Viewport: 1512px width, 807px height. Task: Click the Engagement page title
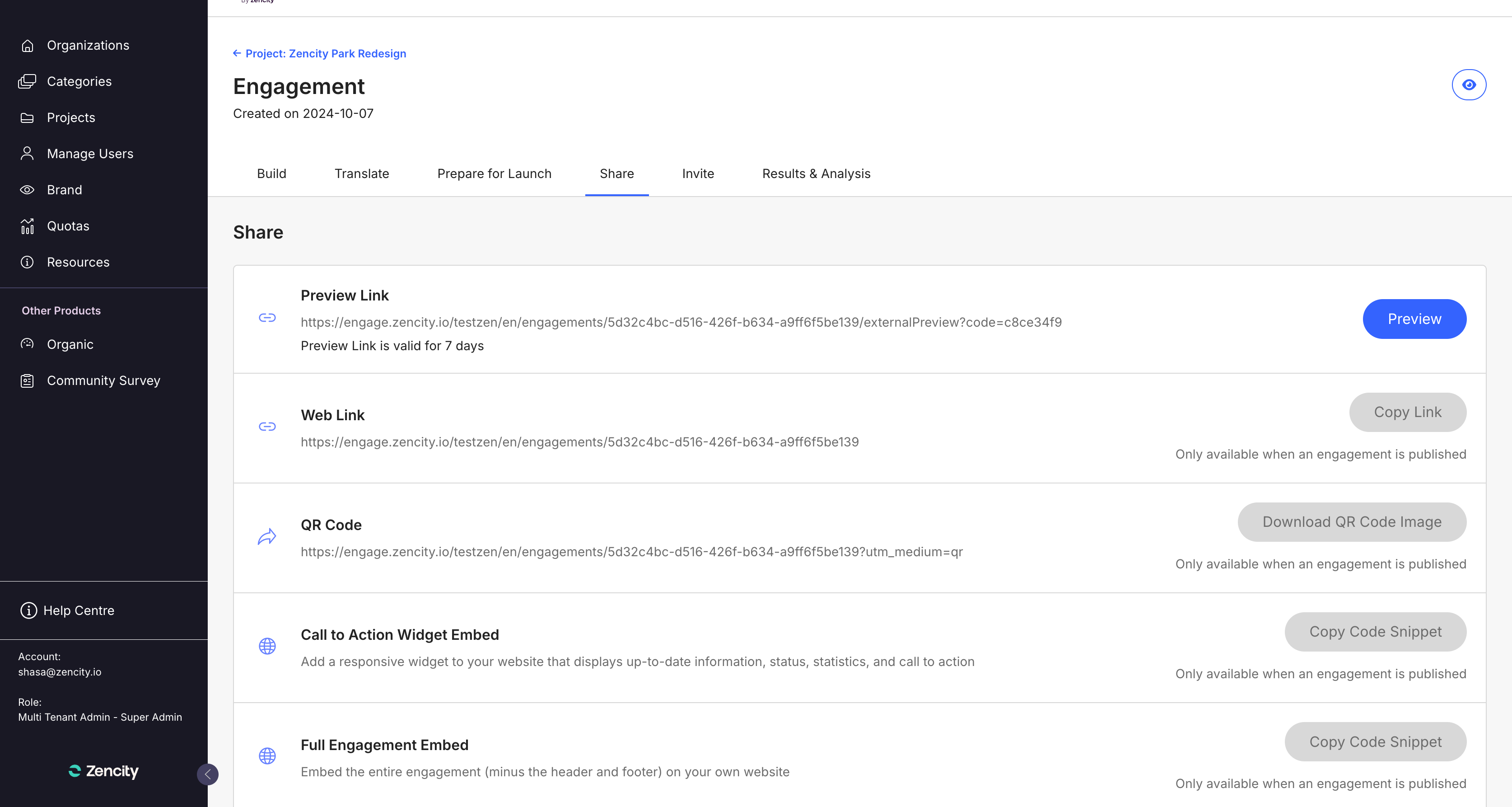[299, 86]
